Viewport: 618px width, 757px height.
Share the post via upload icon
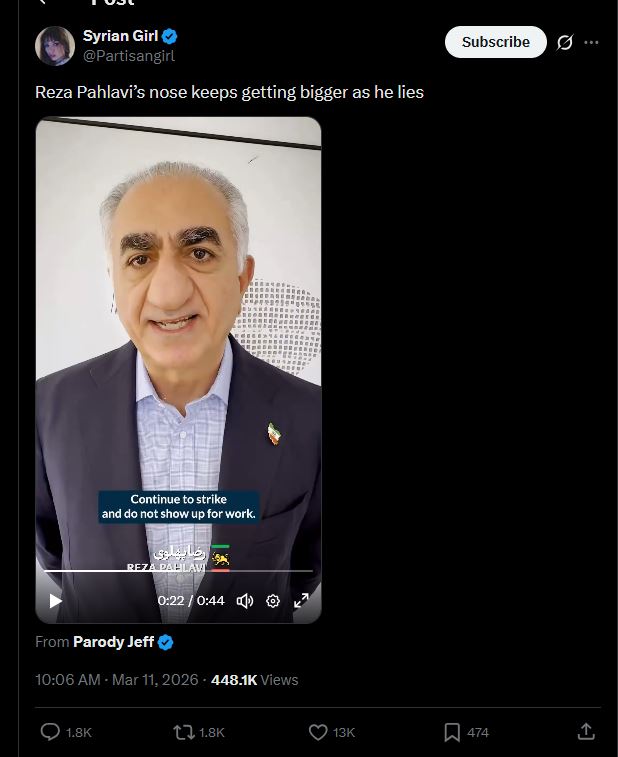(x=586, y=731)
